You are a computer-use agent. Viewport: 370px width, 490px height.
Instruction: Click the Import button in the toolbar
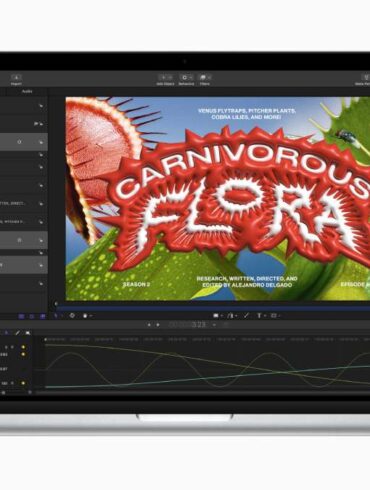click(x=16, y=77)
